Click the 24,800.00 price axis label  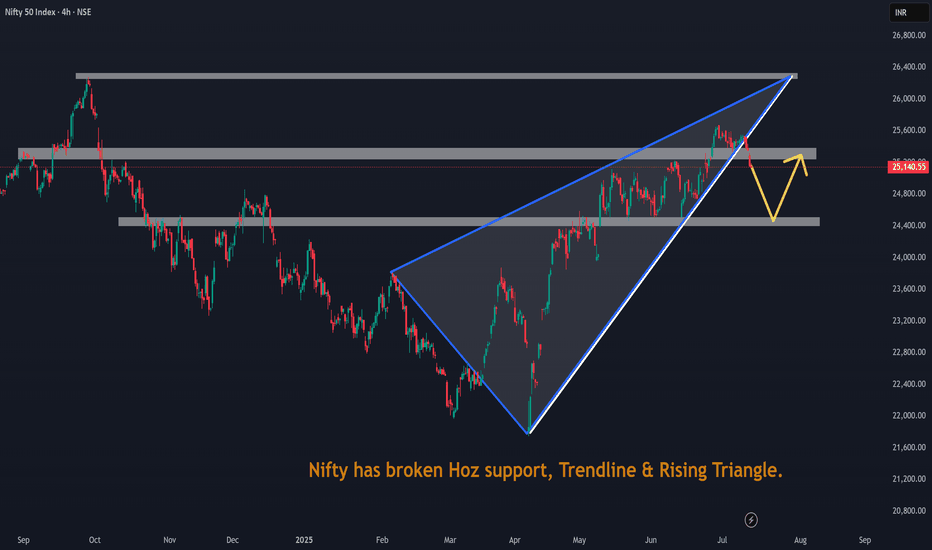[x=909, y=194]
